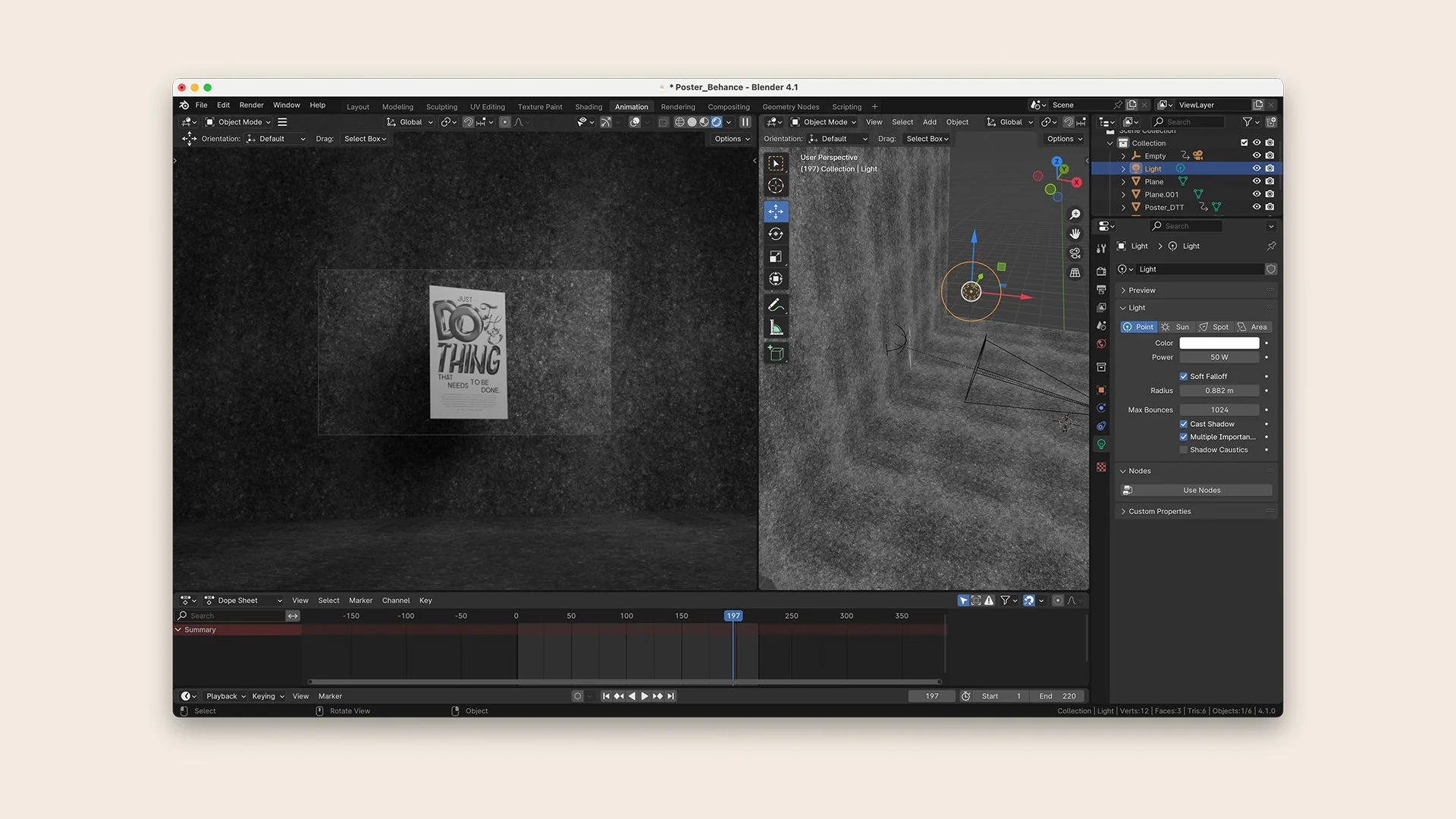Image resolution: width=1456 pixels, height=819 pixels.
Task: Expand the Custom Properties panel
Action: point(1159,511)
